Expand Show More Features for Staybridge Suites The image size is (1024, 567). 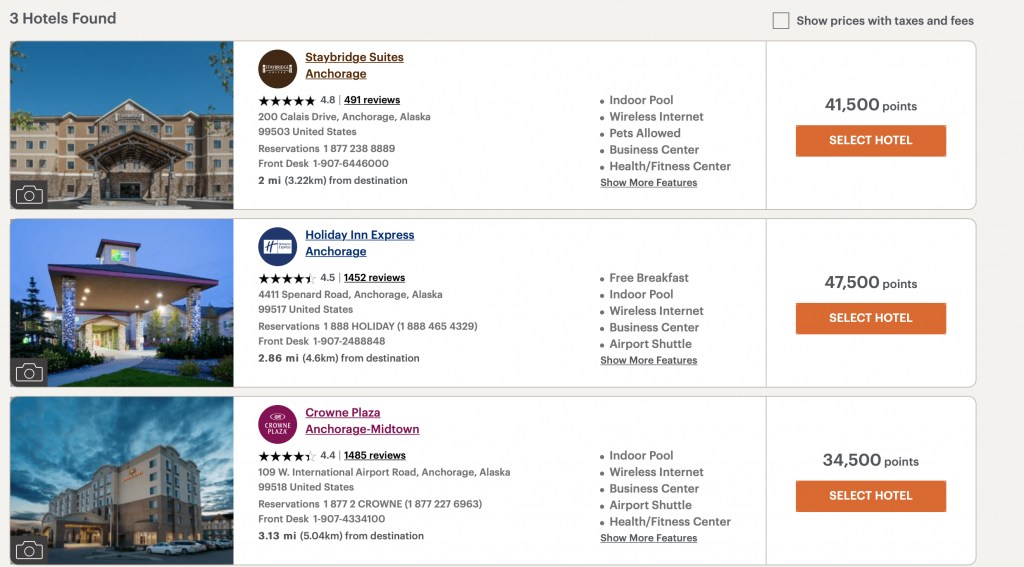[648, 183]
